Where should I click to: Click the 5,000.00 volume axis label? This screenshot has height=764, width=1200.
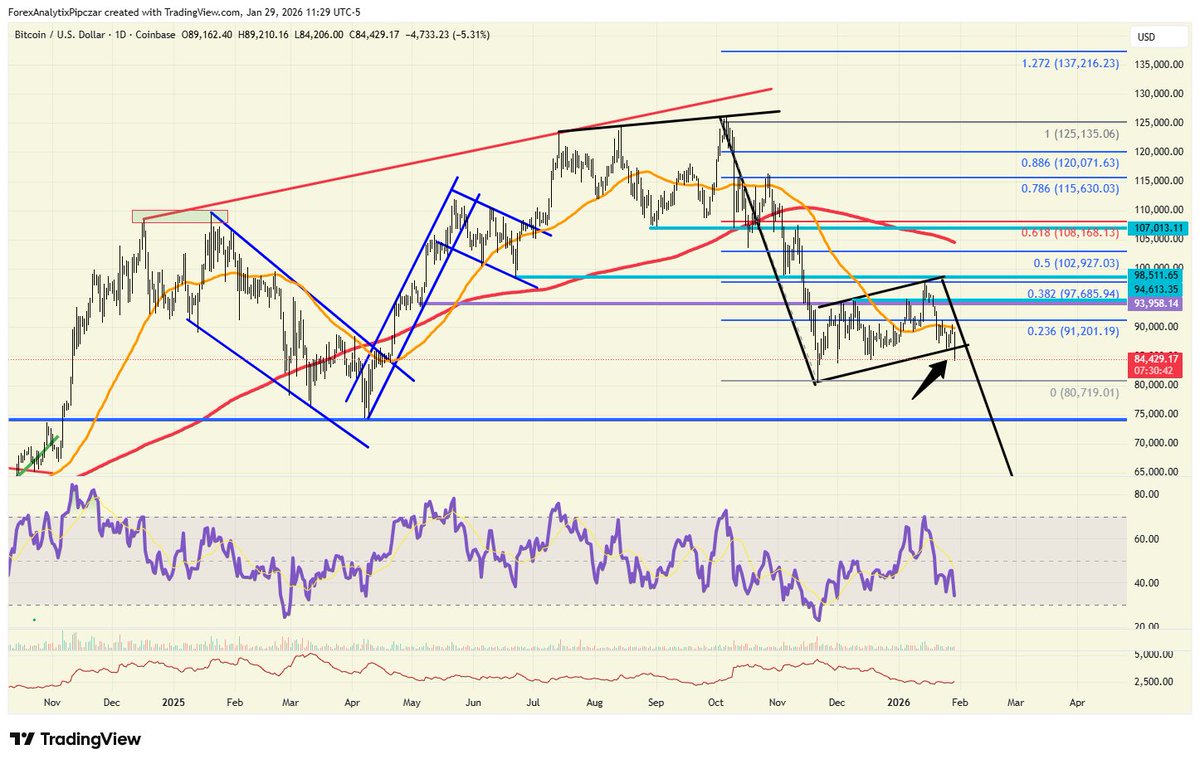[x=1152, y=654]
